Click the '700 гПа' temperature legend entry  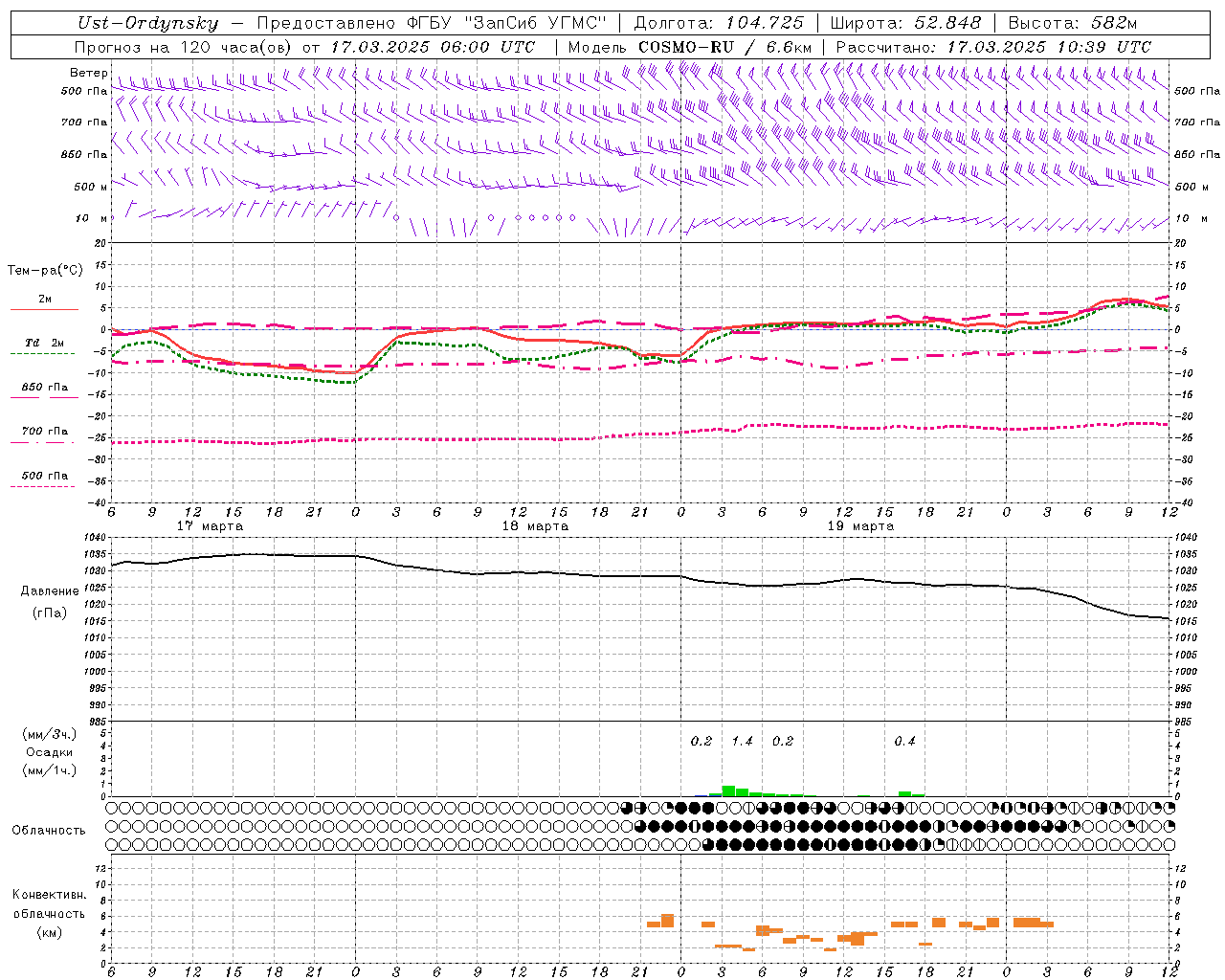[45, 431]
